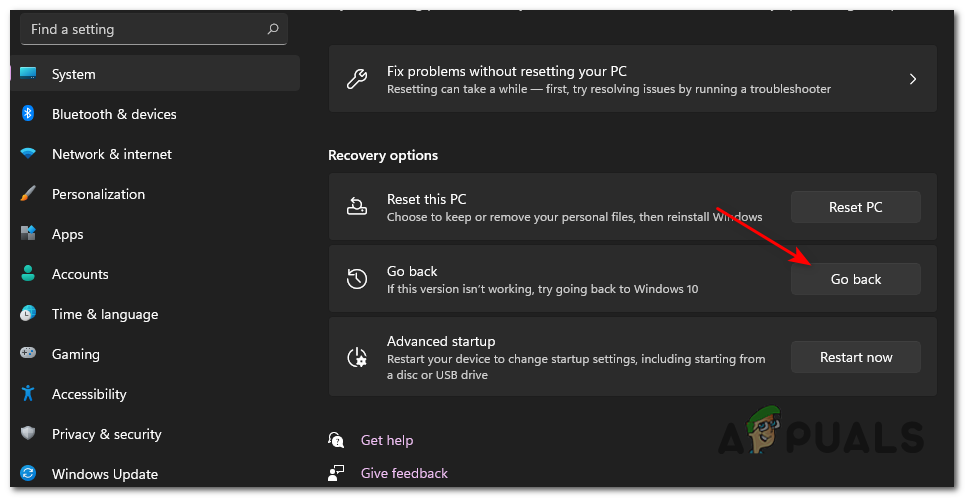This screenshot has height=498, width=965.
Task: Open the Give feedback link
Action: coord(404,473)
